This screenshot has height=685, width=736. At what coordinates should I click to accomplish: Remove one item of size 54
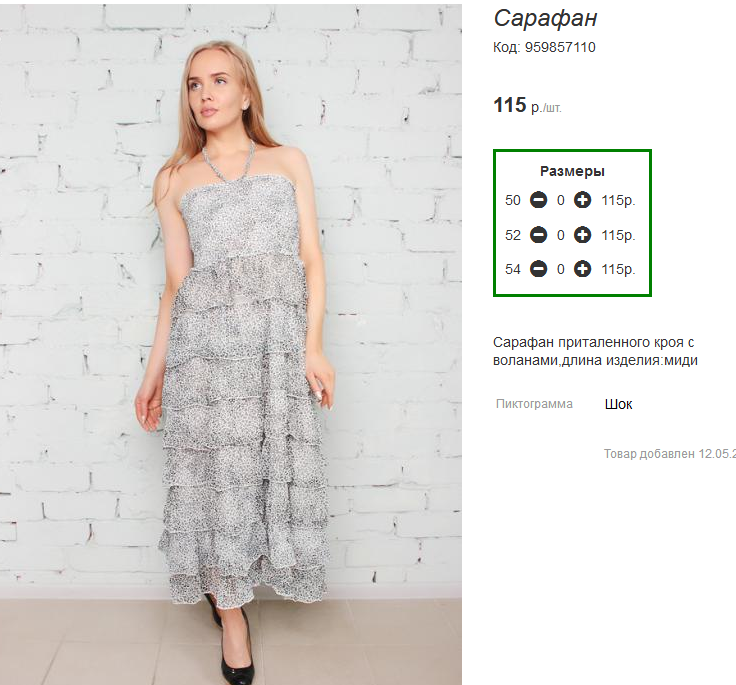pyautogui.click(x=538, y=269)
